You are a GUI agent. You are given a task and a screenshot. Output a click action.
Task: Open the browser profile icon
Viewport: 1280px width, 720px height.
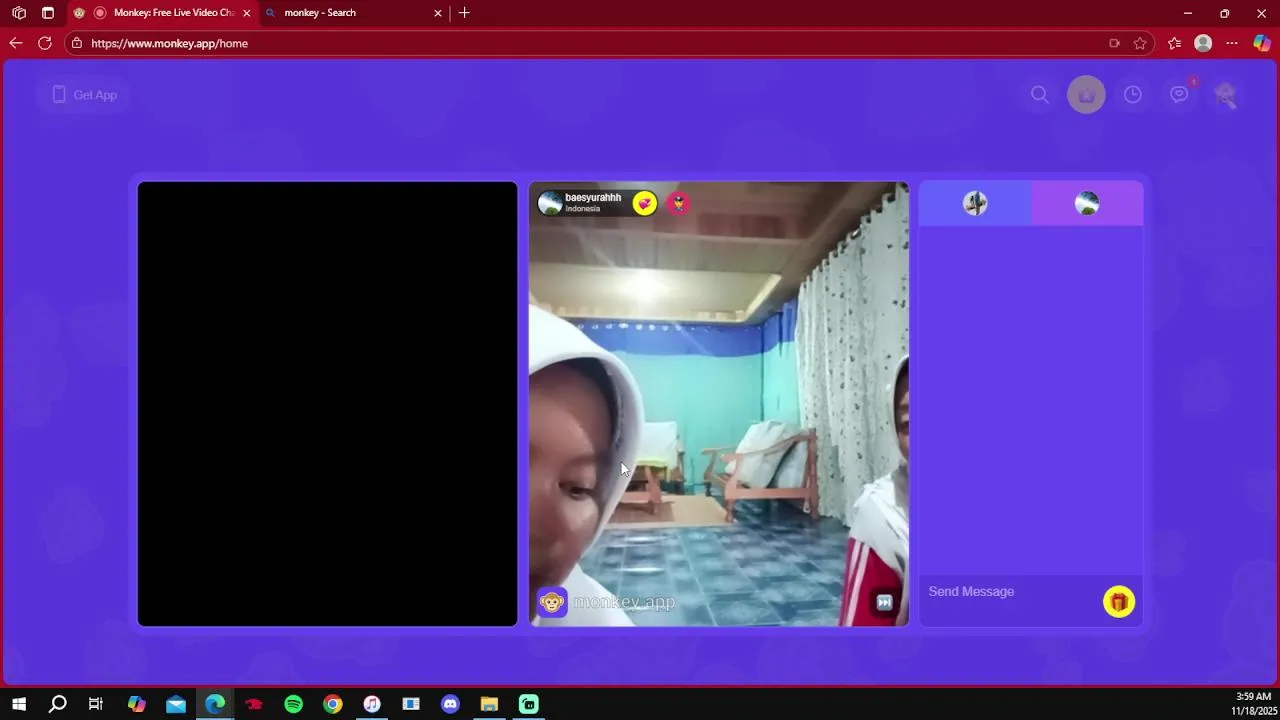[x=1203, y=43]
